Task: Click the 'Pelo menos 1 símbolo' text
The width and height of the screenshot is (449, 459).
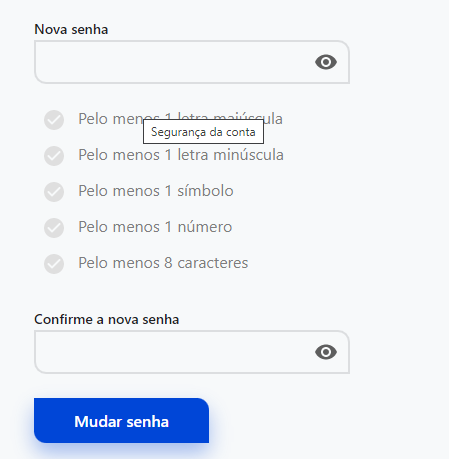Action: (x=156, y=191)
